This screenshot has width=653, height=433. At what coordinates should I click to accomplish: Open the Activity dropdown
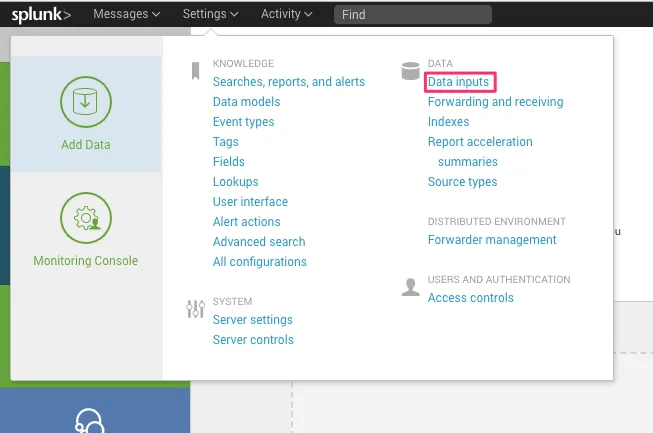[286, 15]
